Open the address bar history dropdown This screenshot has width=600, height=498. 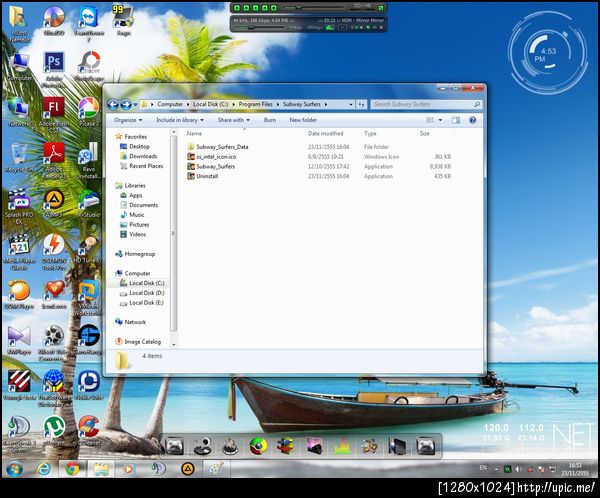(x=351, y=104)
